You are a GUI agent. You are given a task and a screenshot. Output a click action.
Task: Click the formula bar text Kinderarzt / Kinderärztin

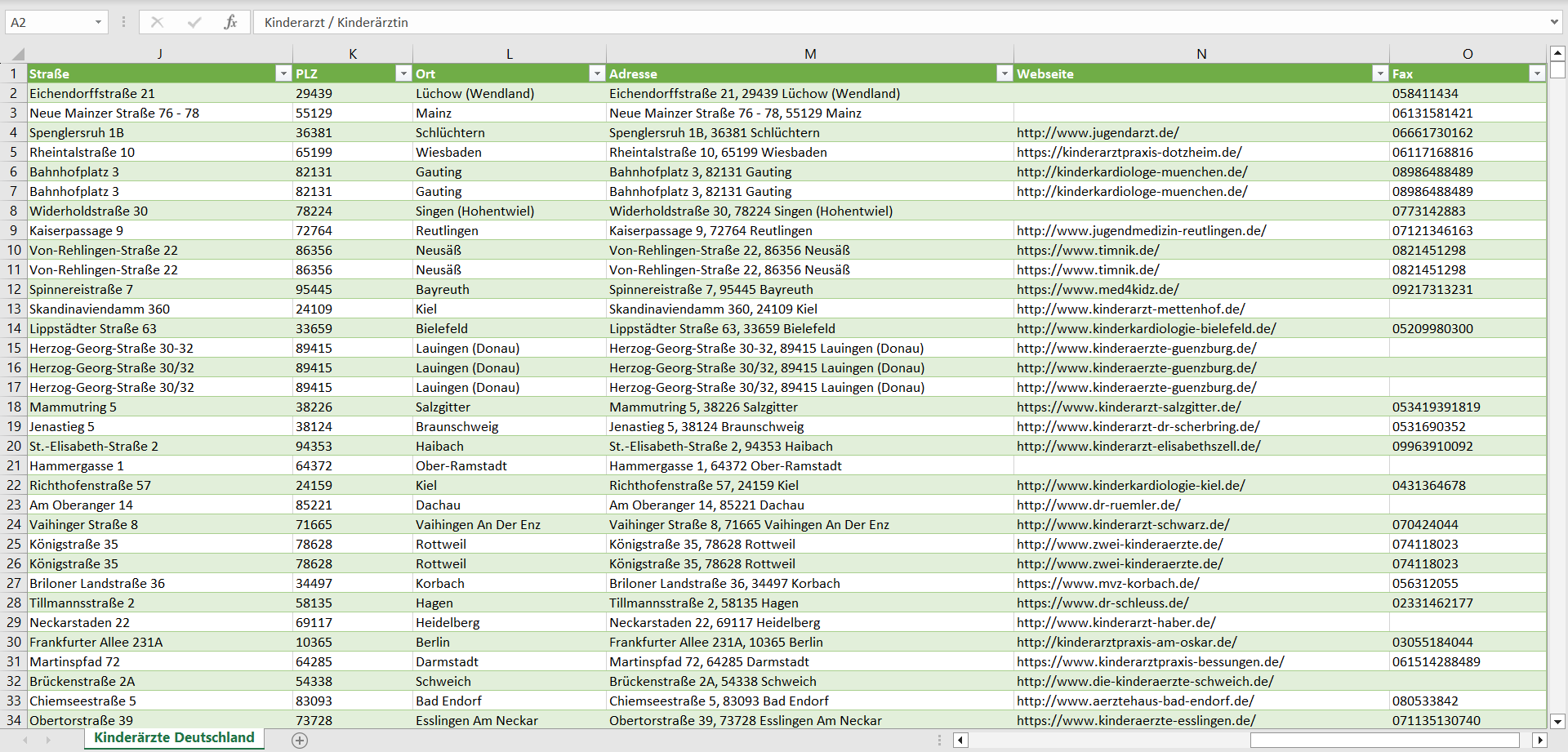pos(336,22)
